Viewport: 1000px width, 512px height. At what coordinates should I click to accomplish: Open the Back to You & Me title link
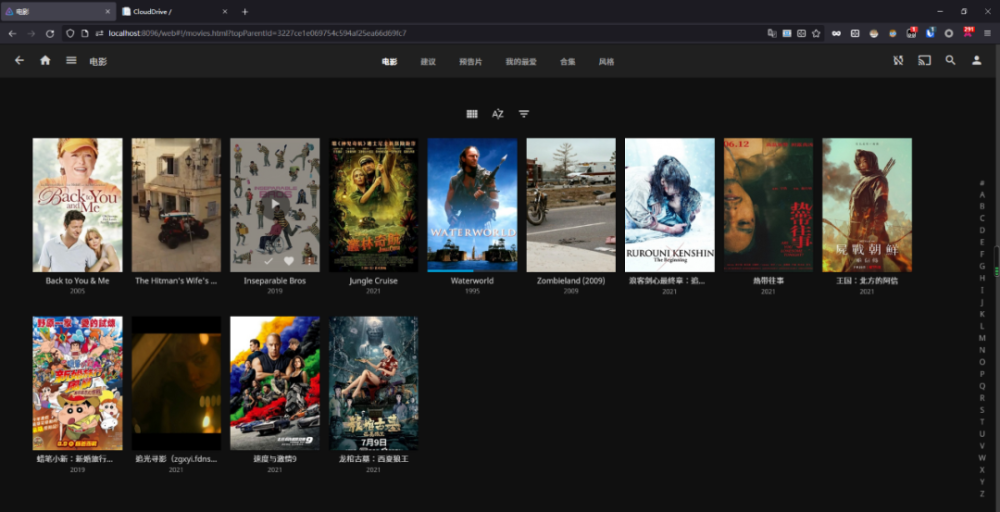tap(77, 281)
